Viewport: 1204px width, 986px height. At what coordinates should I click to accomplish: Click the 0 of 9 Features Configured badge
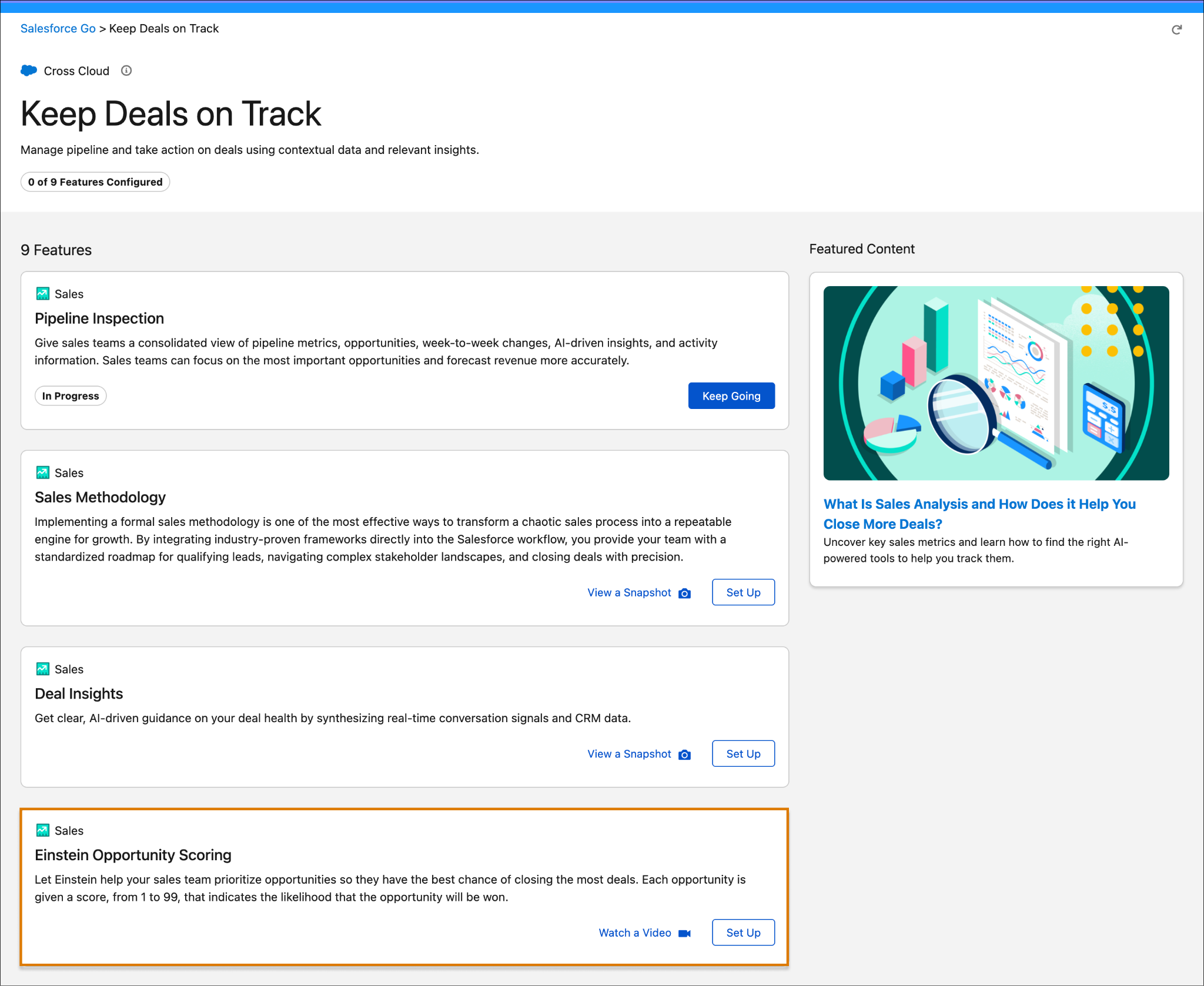[x=95, y=182]
